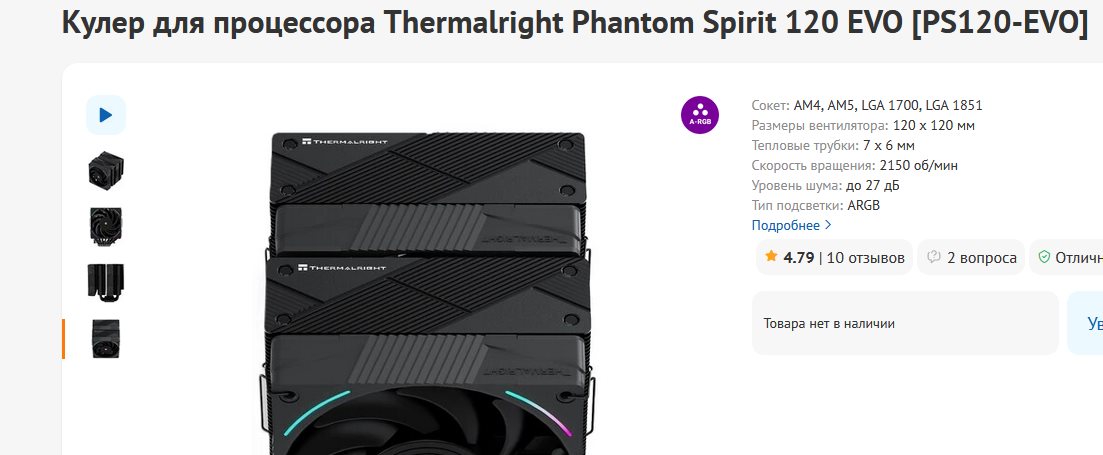Open the 10 отзывов reviews

point(865,258)
